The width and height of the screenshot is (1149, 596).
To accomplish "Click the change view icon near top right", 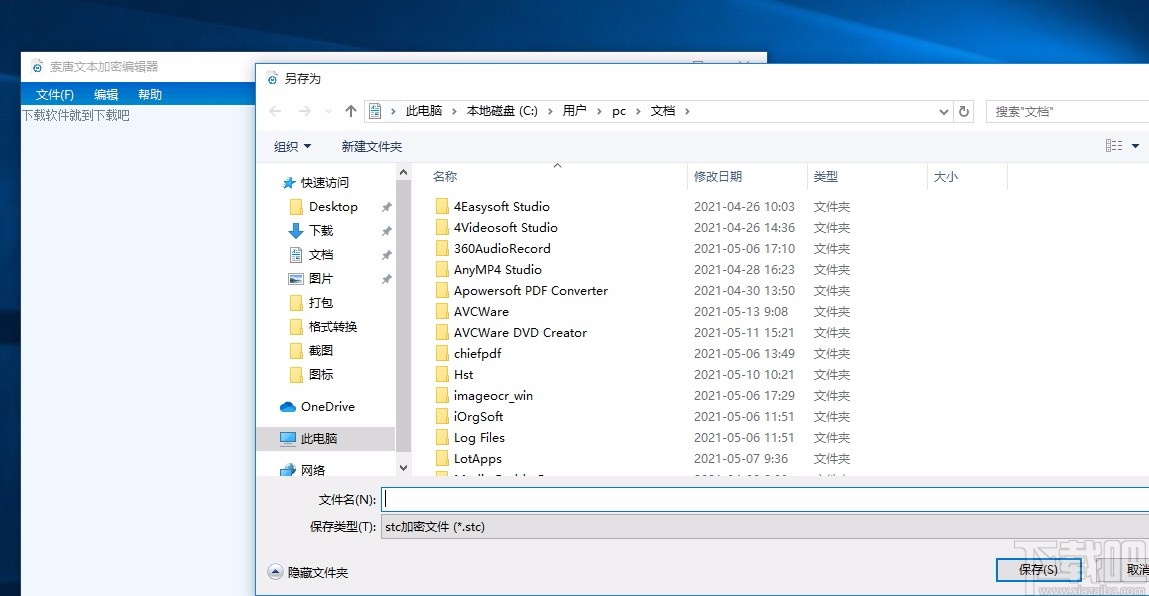I will tap(1113, 145).
